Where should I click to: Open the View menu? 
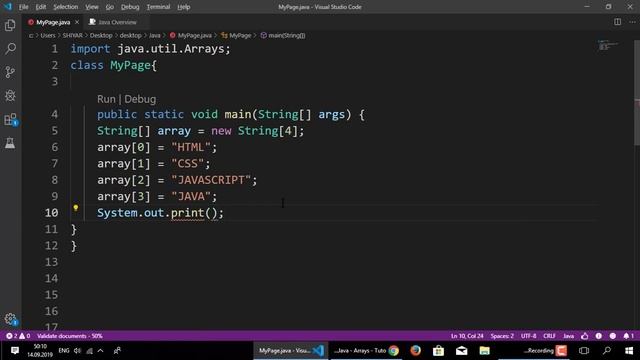pos(91,7)
